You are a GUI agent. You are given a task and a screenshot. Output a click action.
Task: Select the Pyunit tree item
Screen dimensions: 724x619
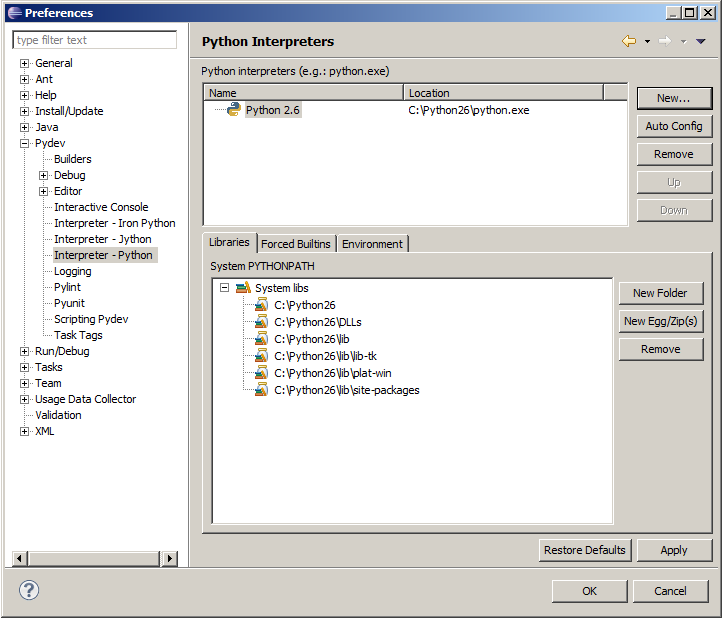coord(69,303)
